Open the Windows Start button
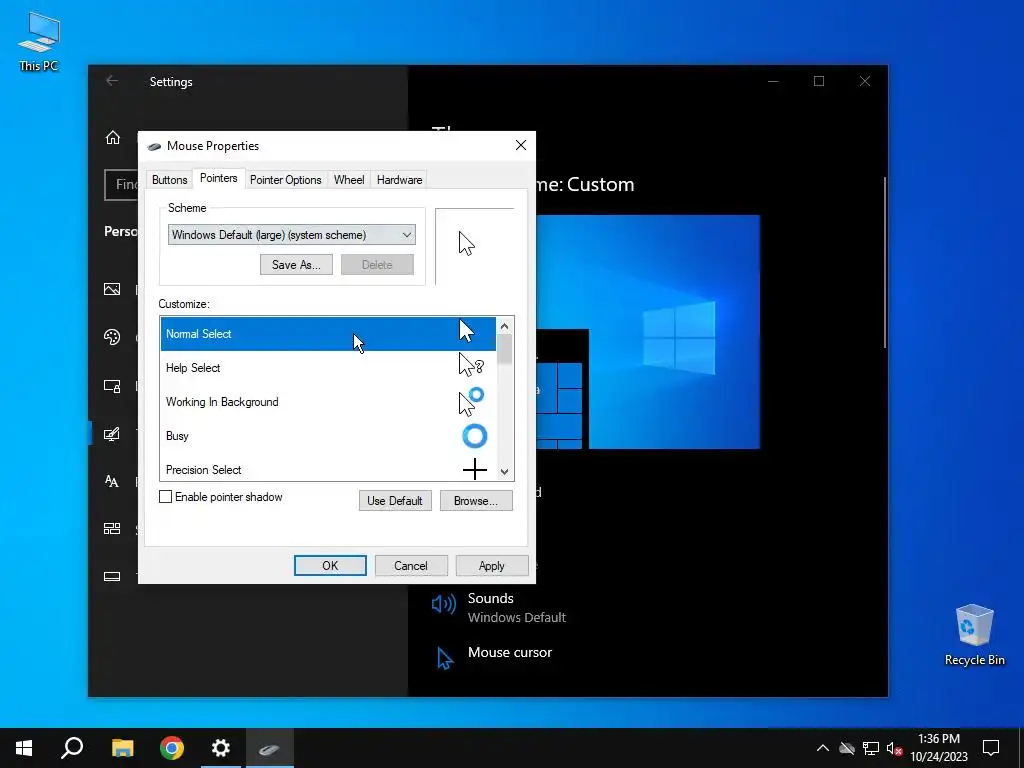Viewport: 1024px width, 768px height. pos(24,748)
